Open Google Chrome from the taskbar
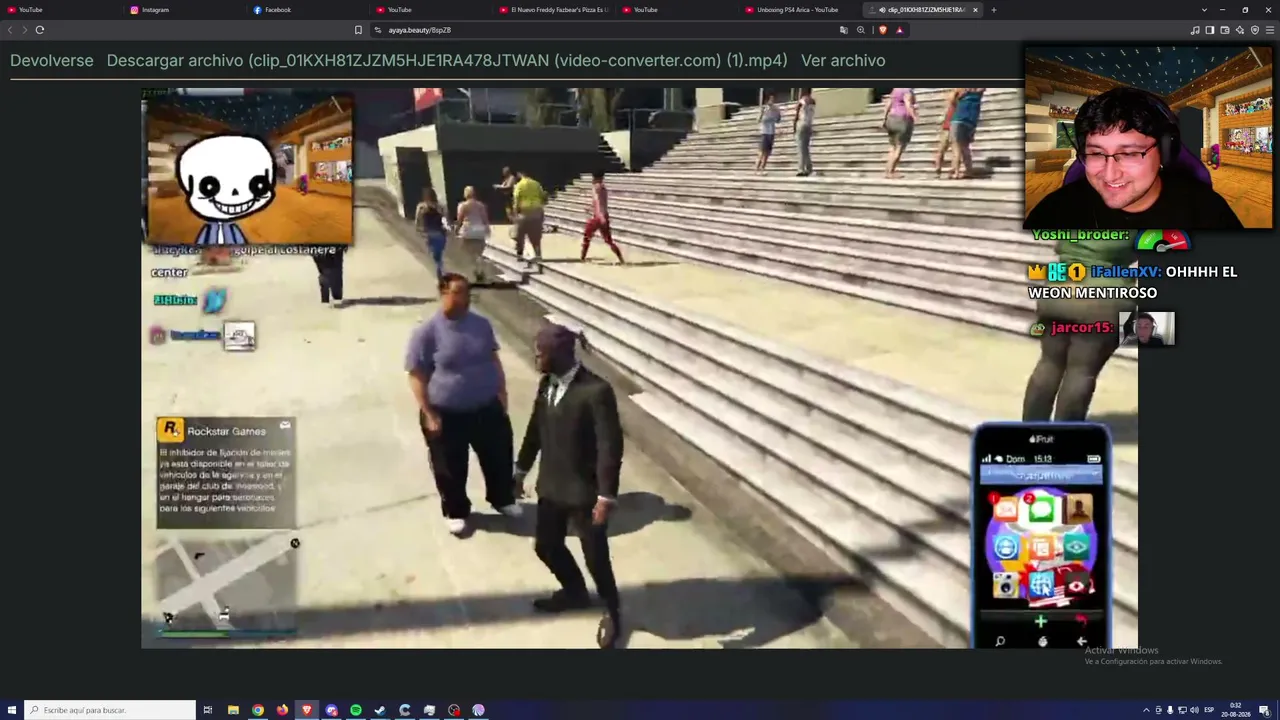Image resolution: width=1280 pixels, height=720 pixels. tap(258, 710)
